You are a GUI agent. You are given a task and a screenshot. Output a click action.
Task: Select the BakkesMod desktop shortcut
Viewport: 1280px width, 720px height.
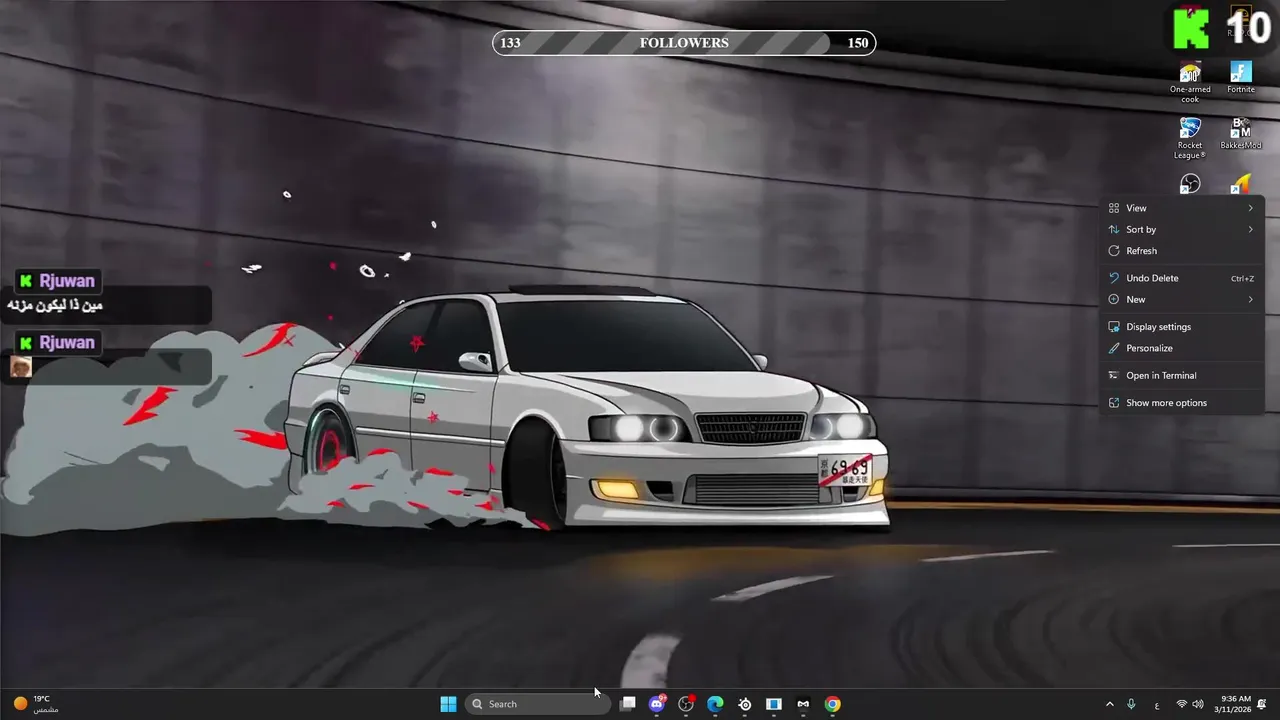point(1241,134)
